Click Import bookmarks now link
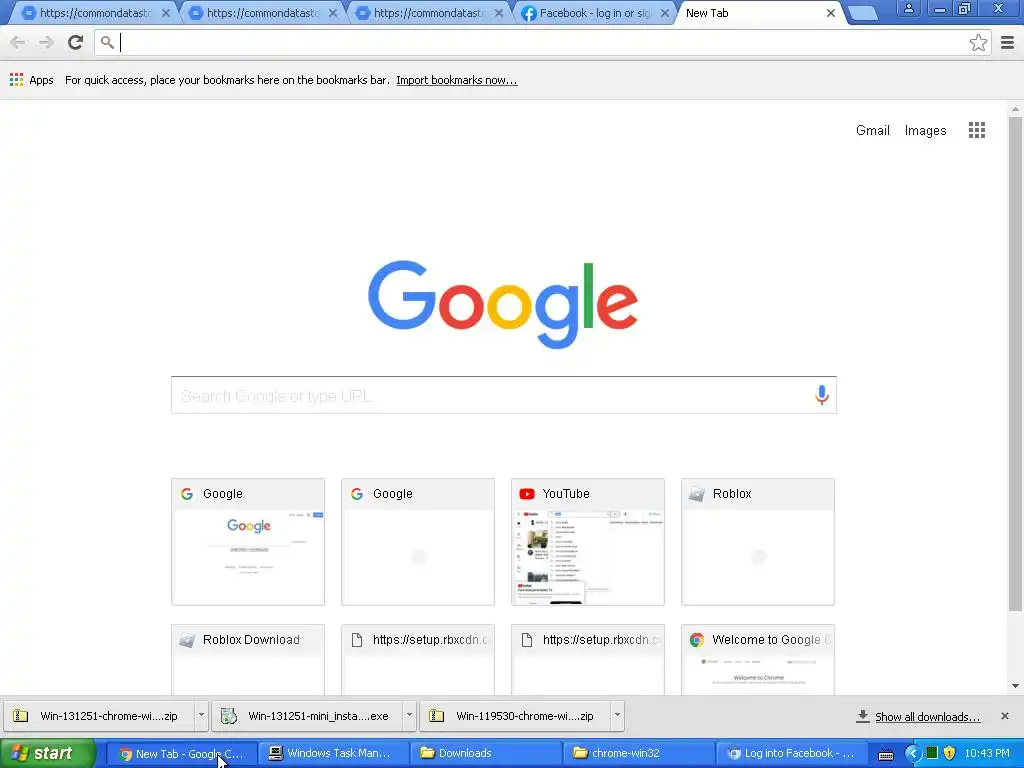This screenshot has height=768, width=1024. pos(456,80)
